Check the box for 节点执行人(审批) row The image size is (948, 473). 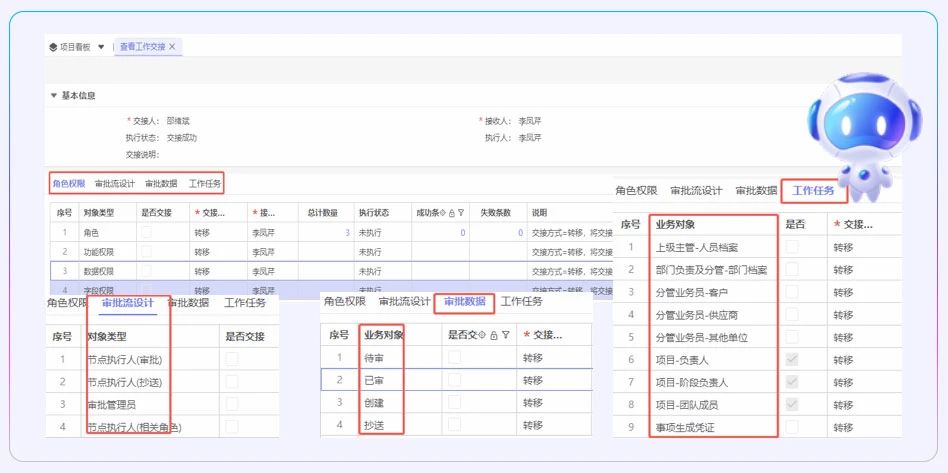click(x=232, y=359)
